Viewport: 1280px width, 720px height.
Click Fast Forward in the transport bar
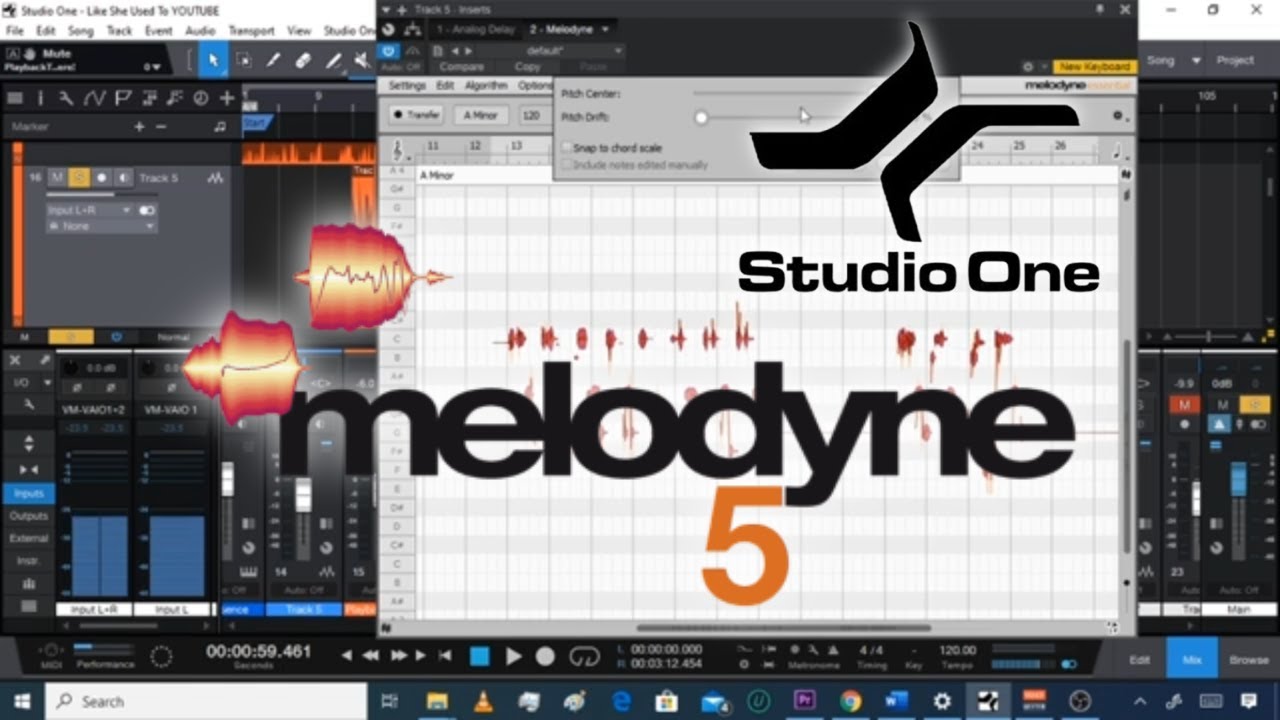[x=398, y=656]
